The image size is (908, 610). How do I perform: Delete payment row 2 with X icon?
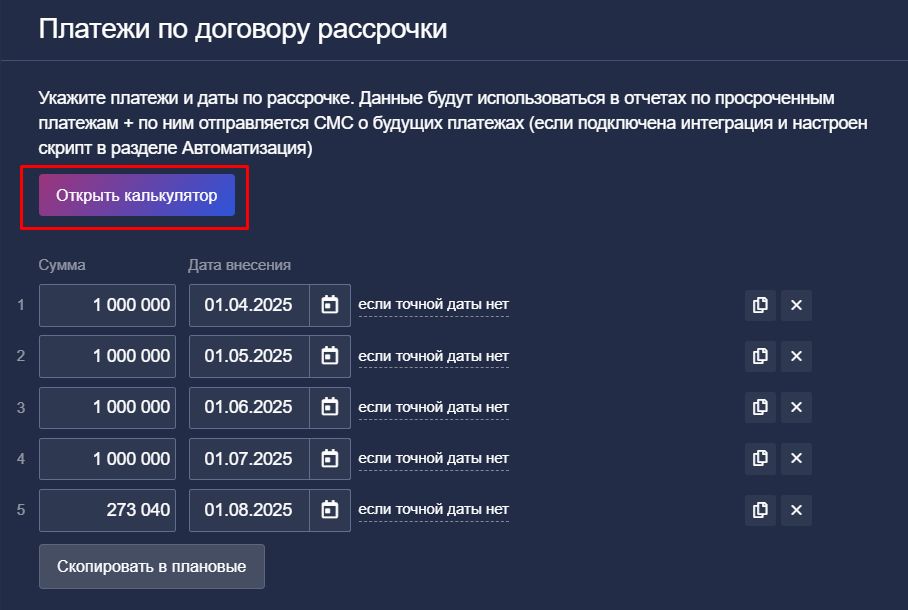(x=796, y=356)
